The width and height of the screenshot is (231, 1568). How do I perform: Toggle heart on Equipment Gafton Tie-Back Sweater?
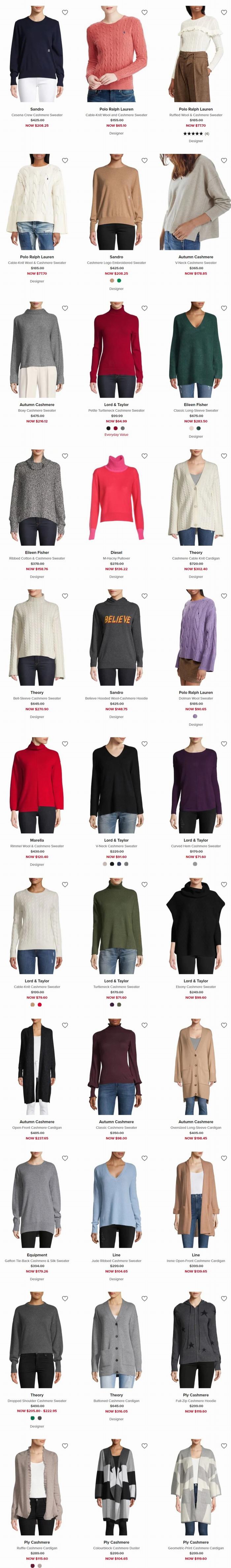coord(65,1158)
